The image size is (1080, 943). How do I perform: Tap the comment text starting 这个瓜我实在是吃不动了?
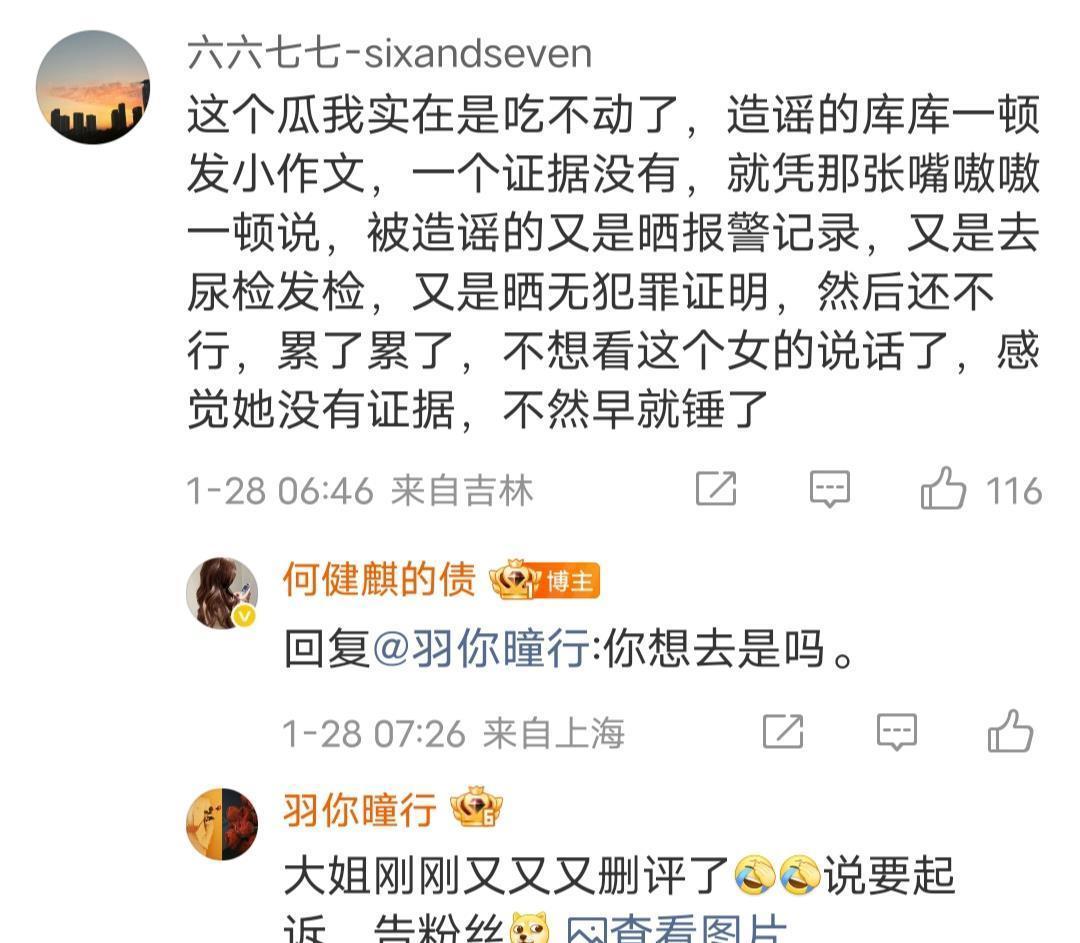(x=613, y=262)
